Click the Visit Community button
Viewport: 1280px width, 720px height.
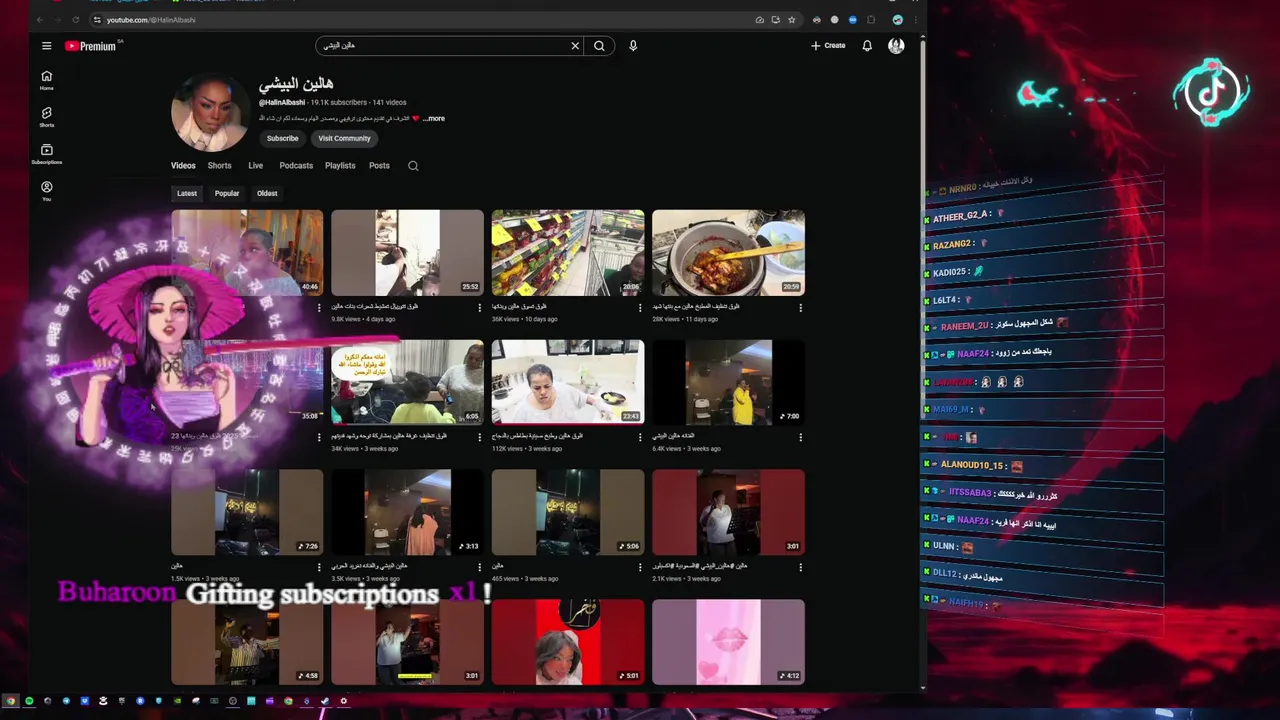pyautogui.click(x=344, y=139)
